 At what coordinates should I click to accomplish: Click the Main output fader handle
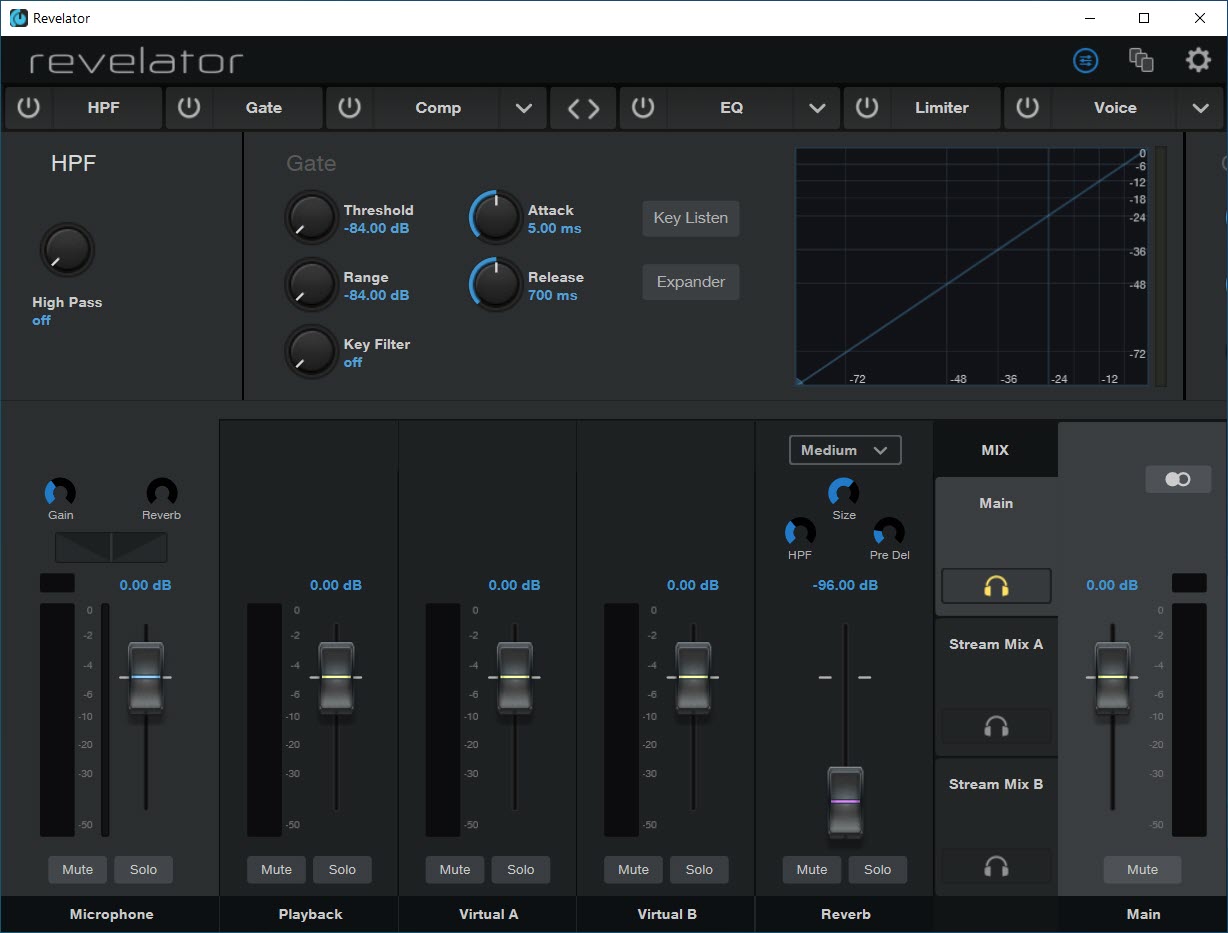point(1112,677)
